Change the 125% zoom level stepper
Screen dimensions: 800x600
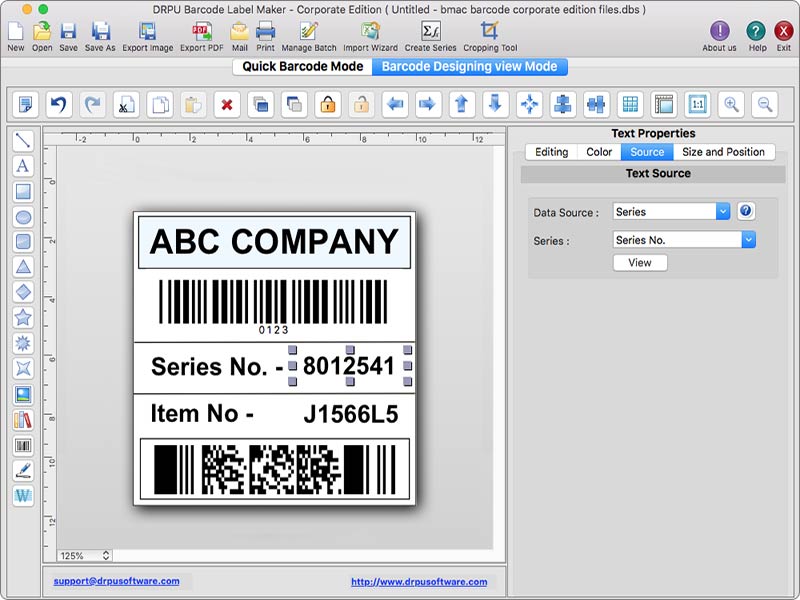coord(106,556)
